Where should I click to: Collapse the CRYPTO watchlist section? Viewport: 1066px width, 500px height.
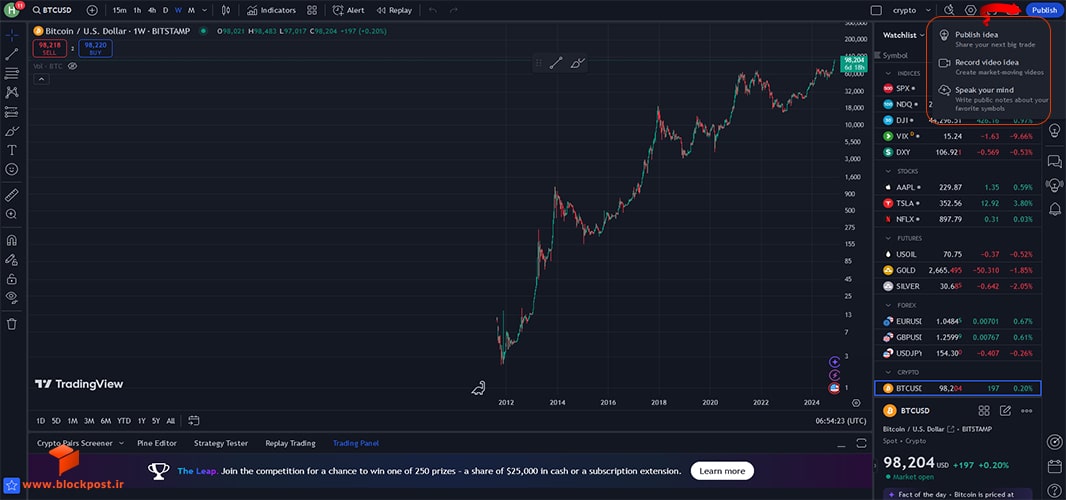[x=889, y=372]
